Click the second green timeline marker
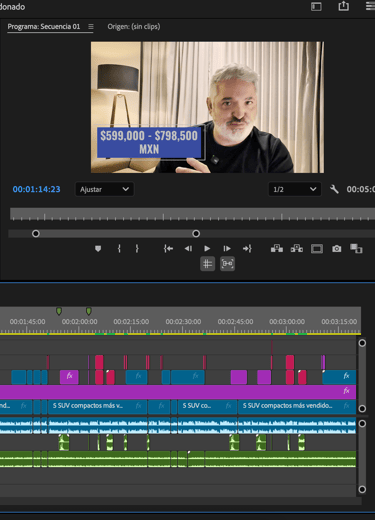375x520 pixels. coord(89,311)
